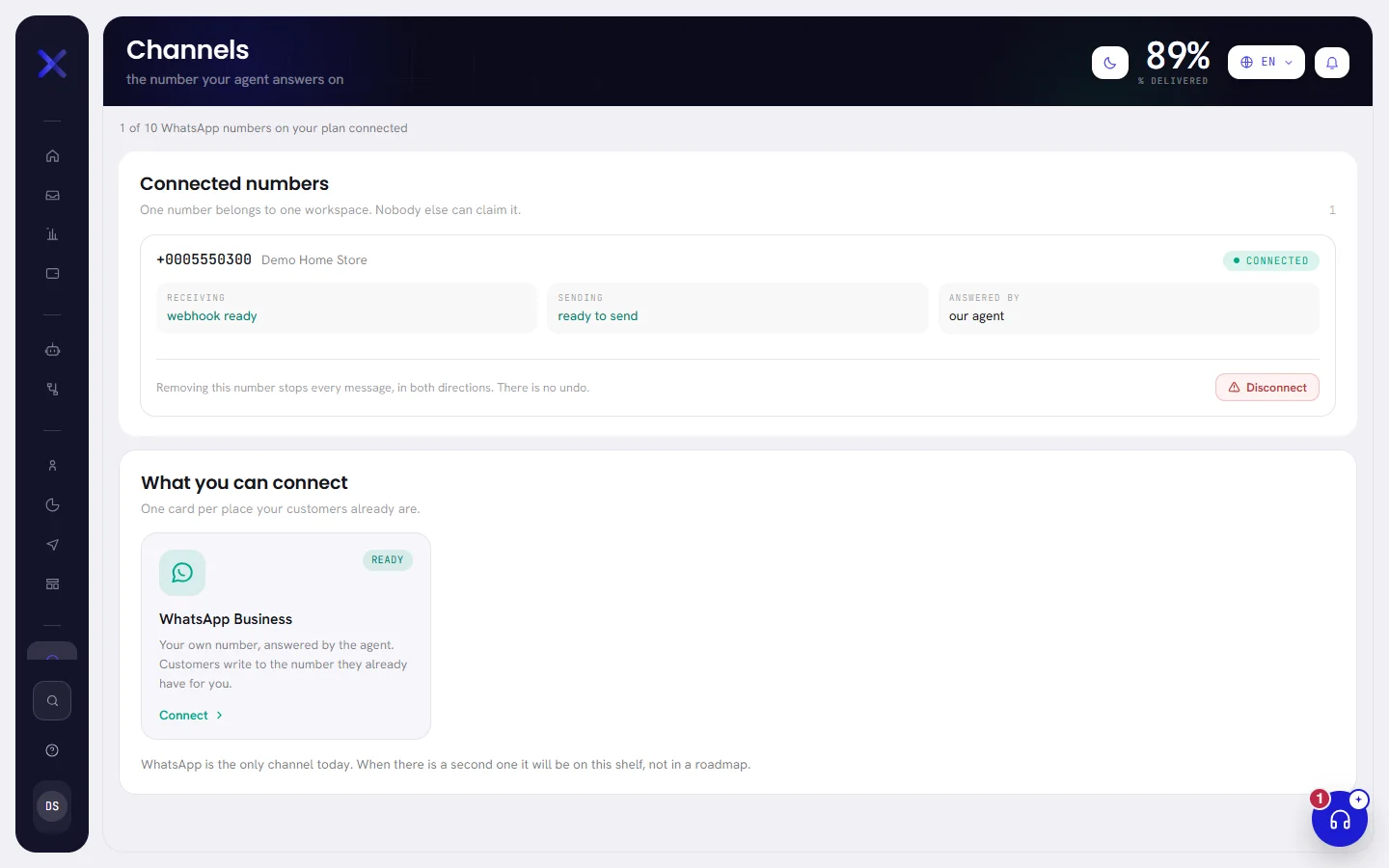Viewport: 1389px width, 868px height.
Task: Open the layout templates icon in sidebar
Action: [52, 584]
